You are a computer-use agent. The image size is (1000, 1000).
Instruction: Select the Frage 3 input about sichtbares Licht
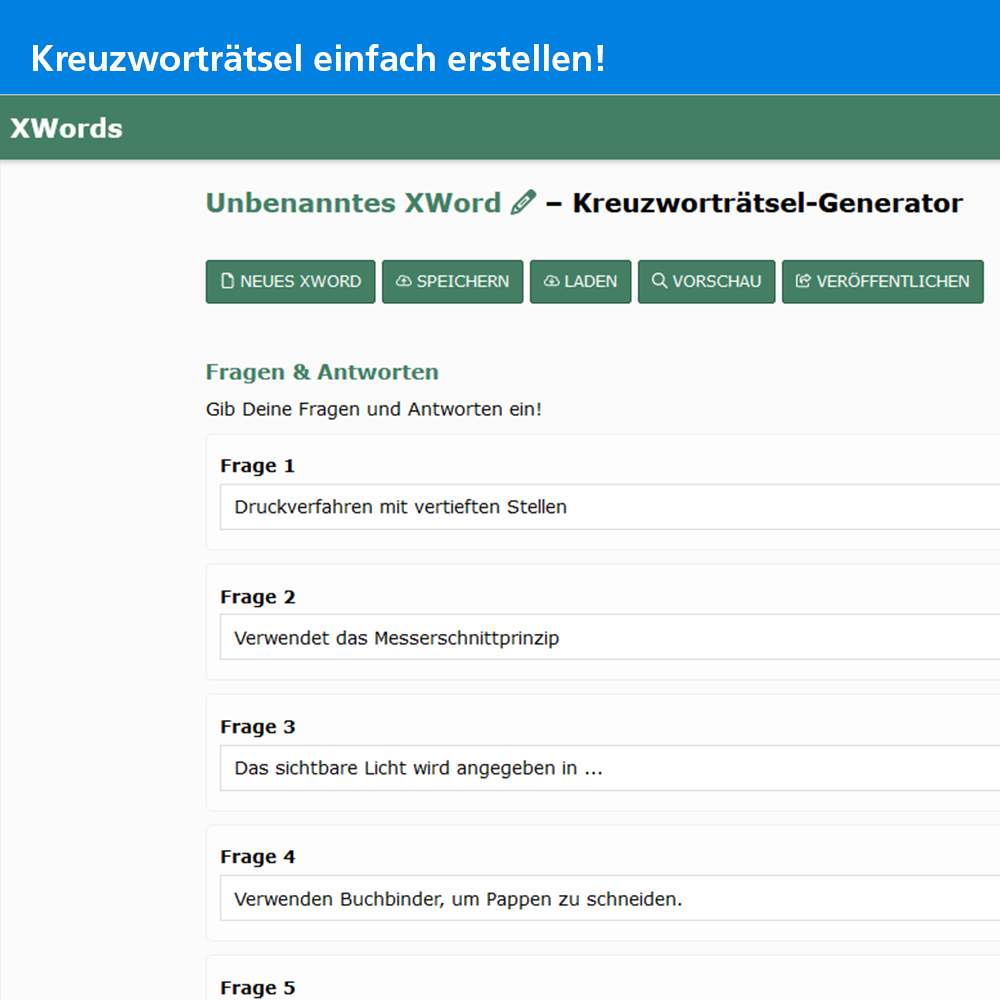(x=600, y=768)
